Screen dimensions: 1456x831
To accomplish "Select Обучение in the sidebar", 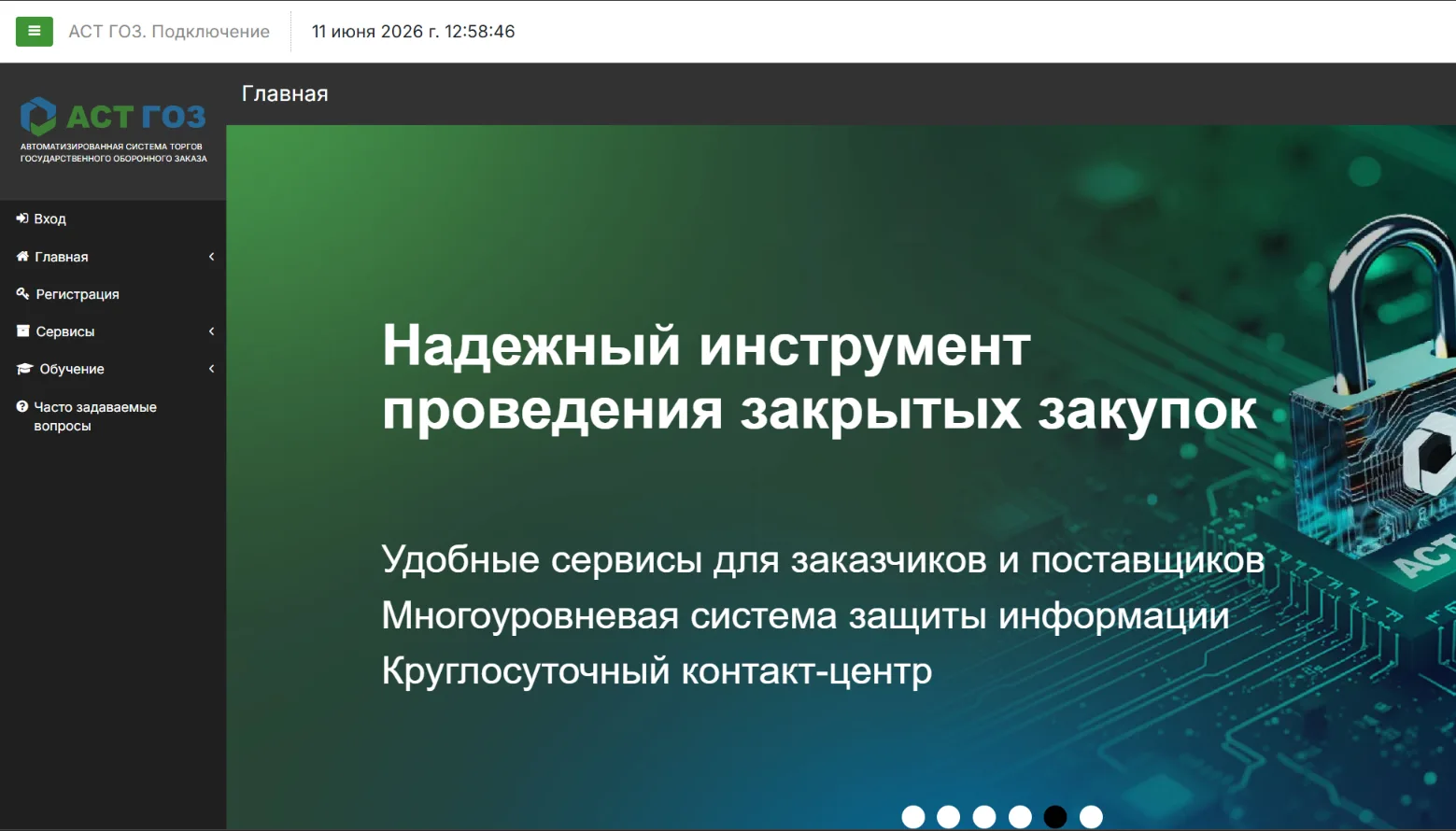I will pos(72,369).
